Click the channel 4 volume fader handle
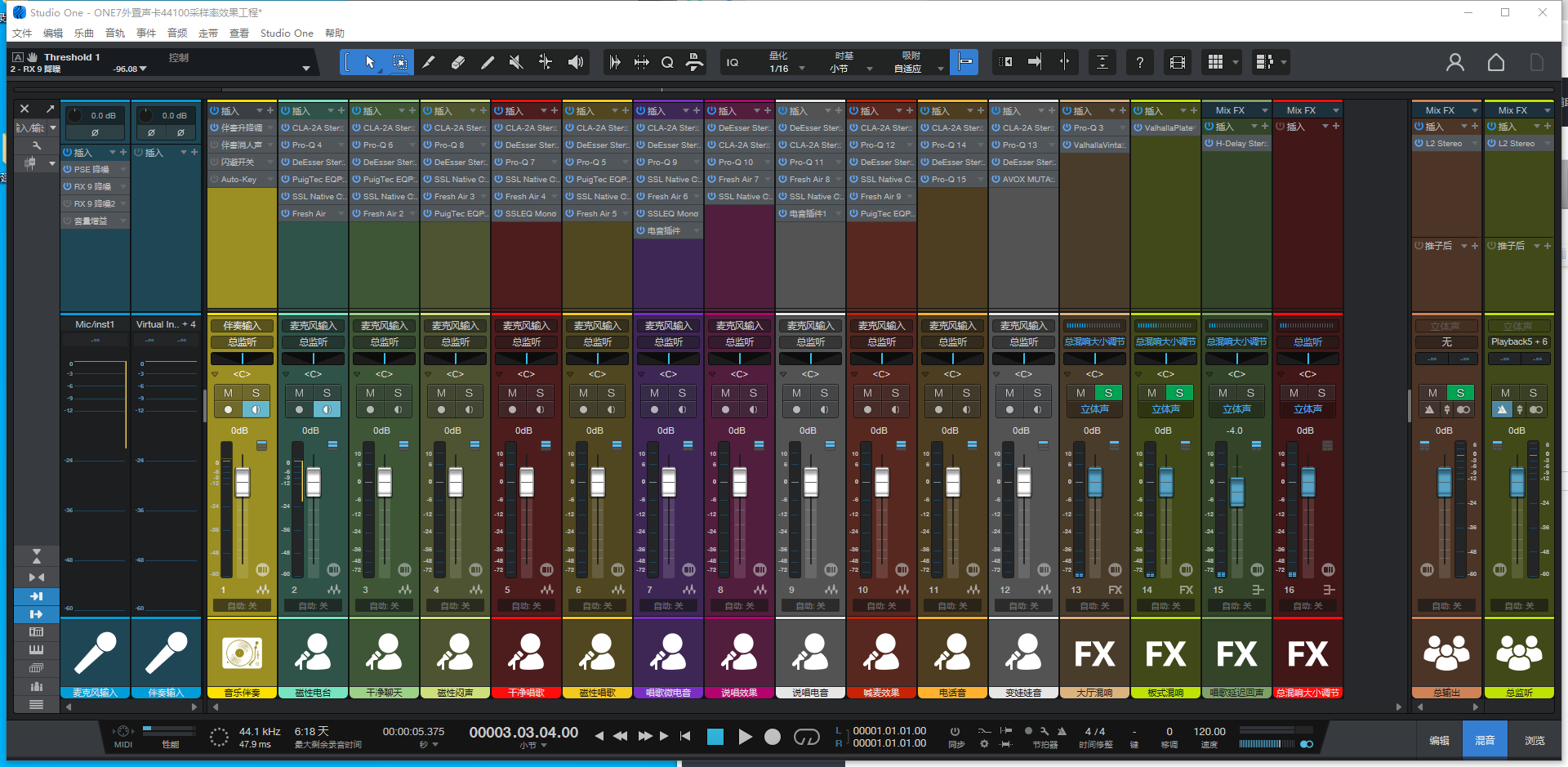This screenshot has height=767, width=1568. pos(456,482)
